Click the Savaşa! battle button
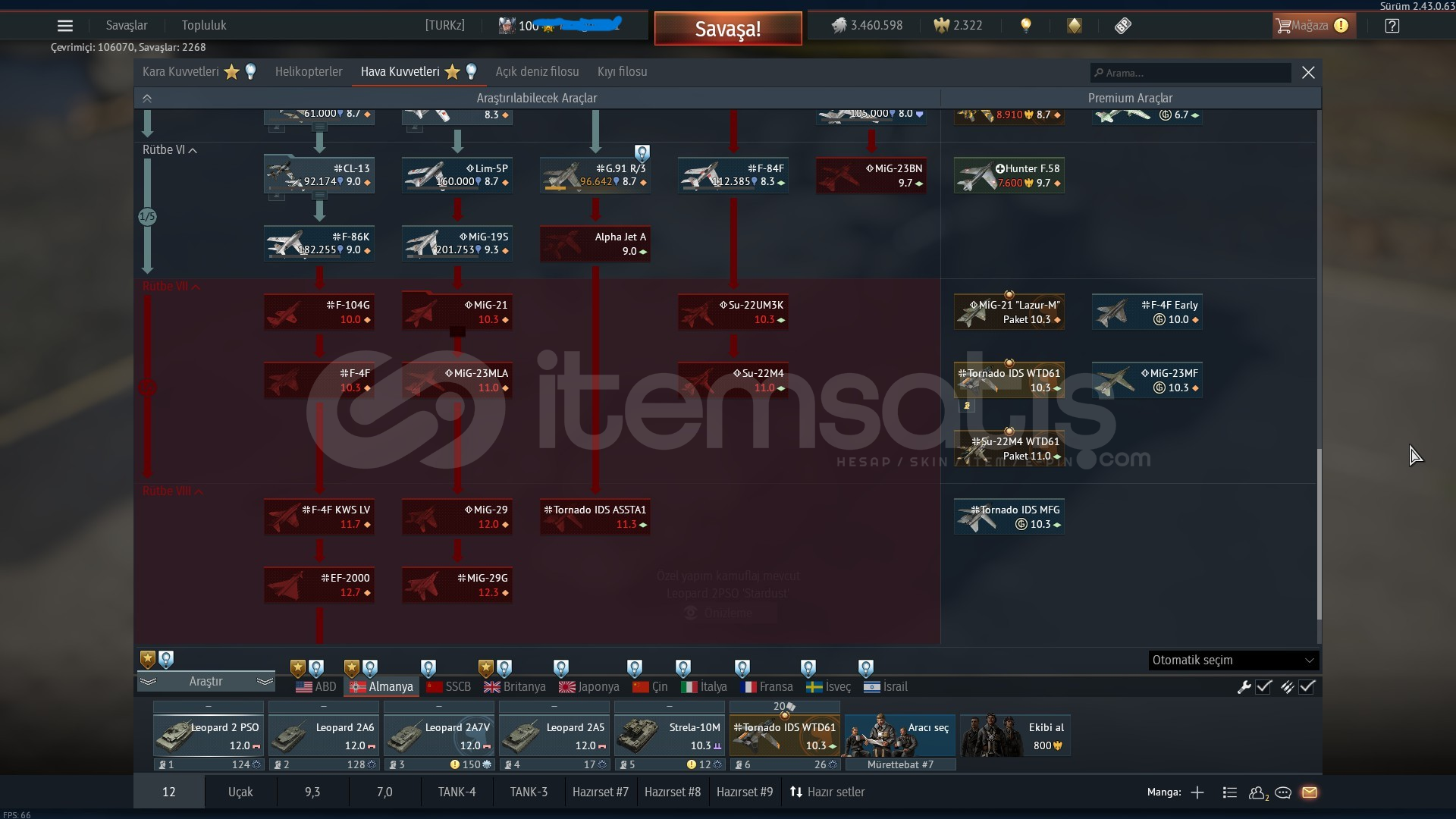Image resolution: width=1456 pixels, height=819 pixels. (x=728, y=29)
